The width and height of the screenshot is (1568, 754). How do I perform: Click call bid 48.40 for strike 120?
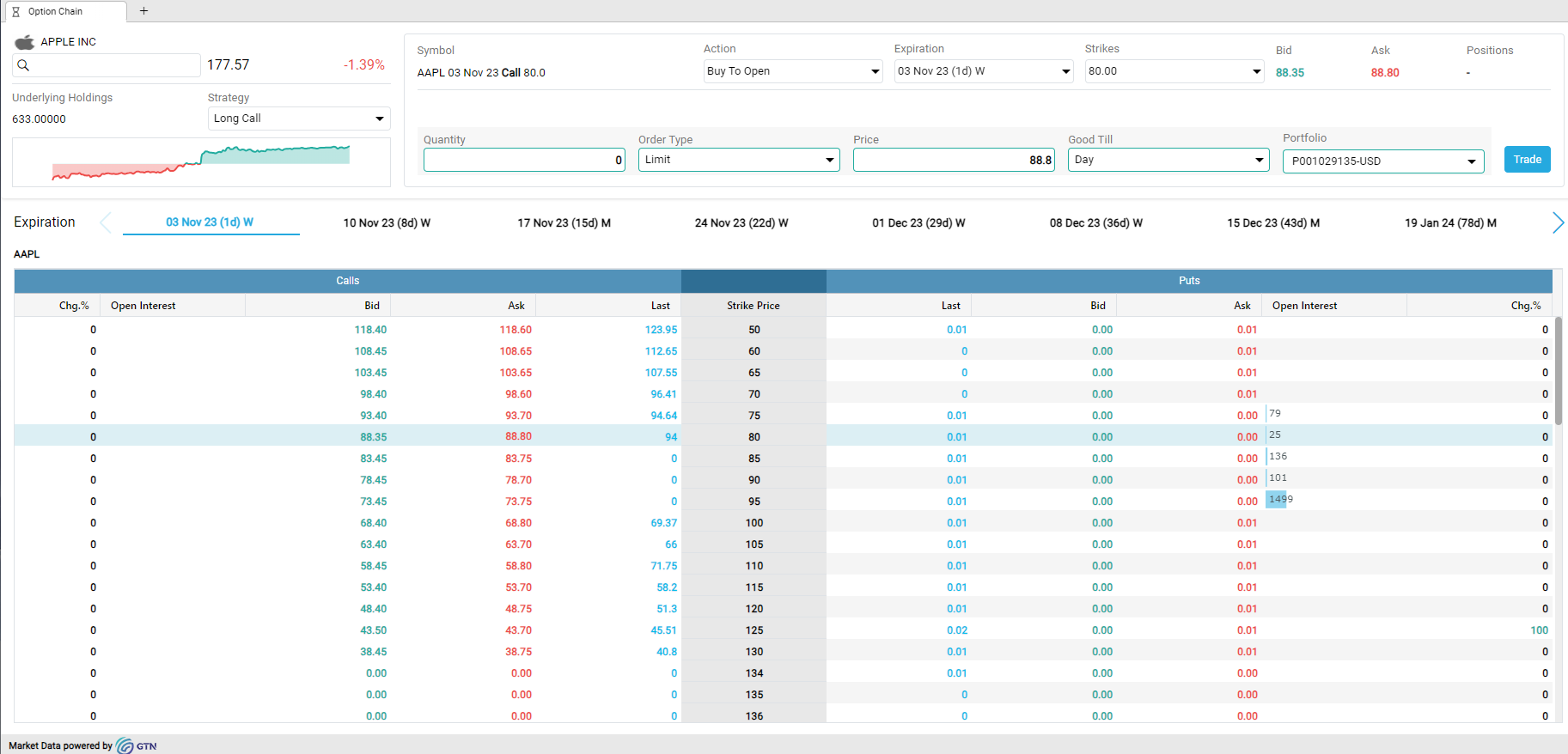tap(373, 609)
